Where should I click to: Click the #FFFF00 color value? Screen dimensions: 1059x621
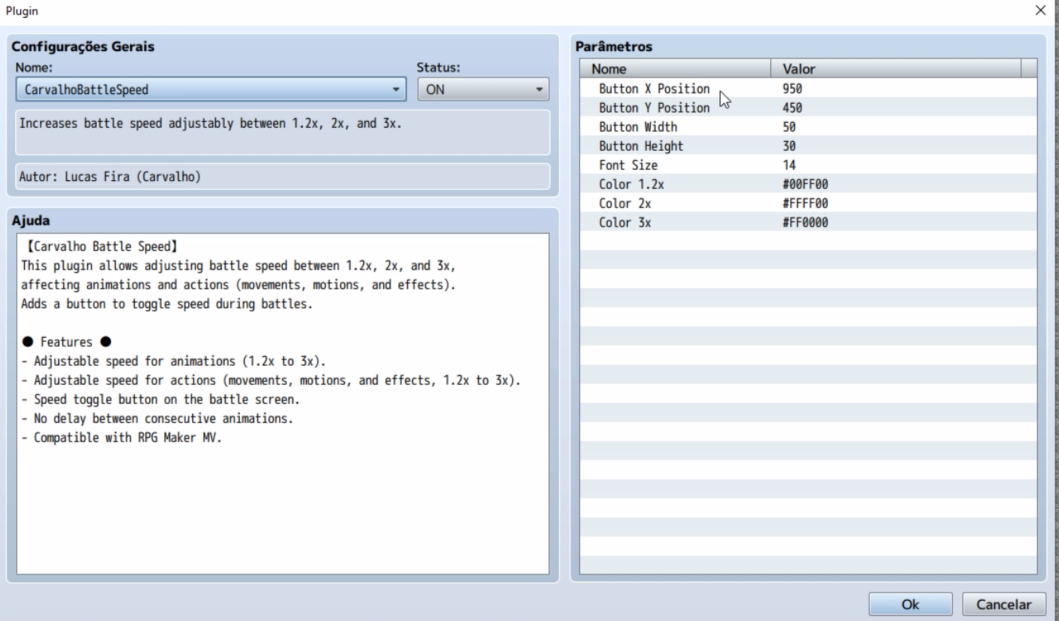tap(805, 203)
